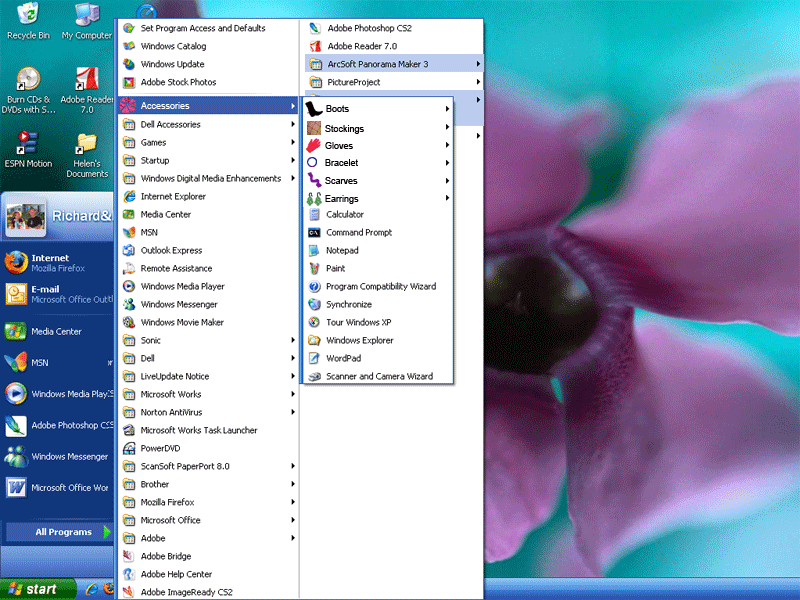The width and height of the screenshot is (800, 600).
Task: Click the Outlook Express icon
Action: pos(129,251)
